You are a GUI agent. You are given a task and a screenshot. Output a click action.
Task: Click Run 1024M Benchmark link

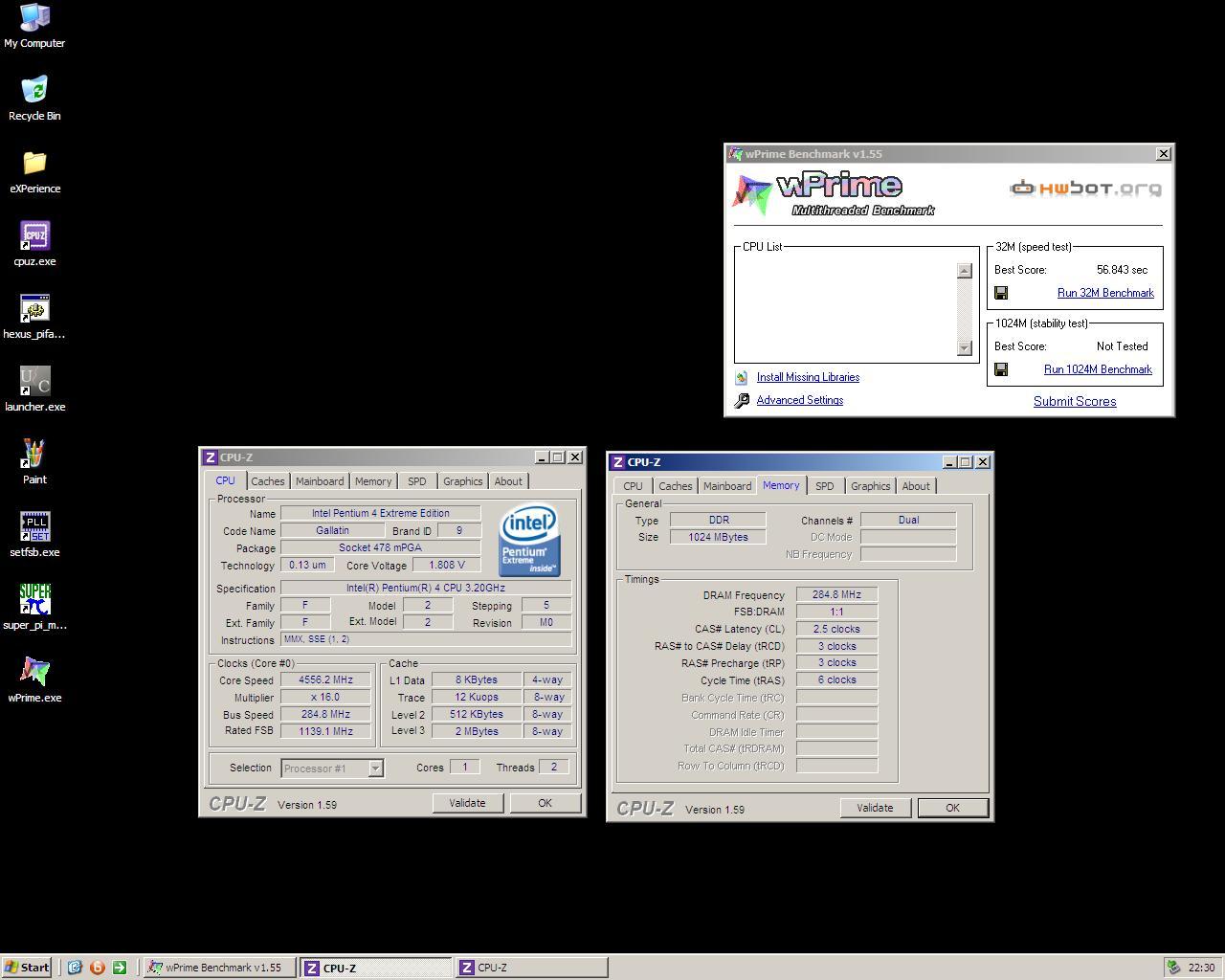[x=1098, y=369]
